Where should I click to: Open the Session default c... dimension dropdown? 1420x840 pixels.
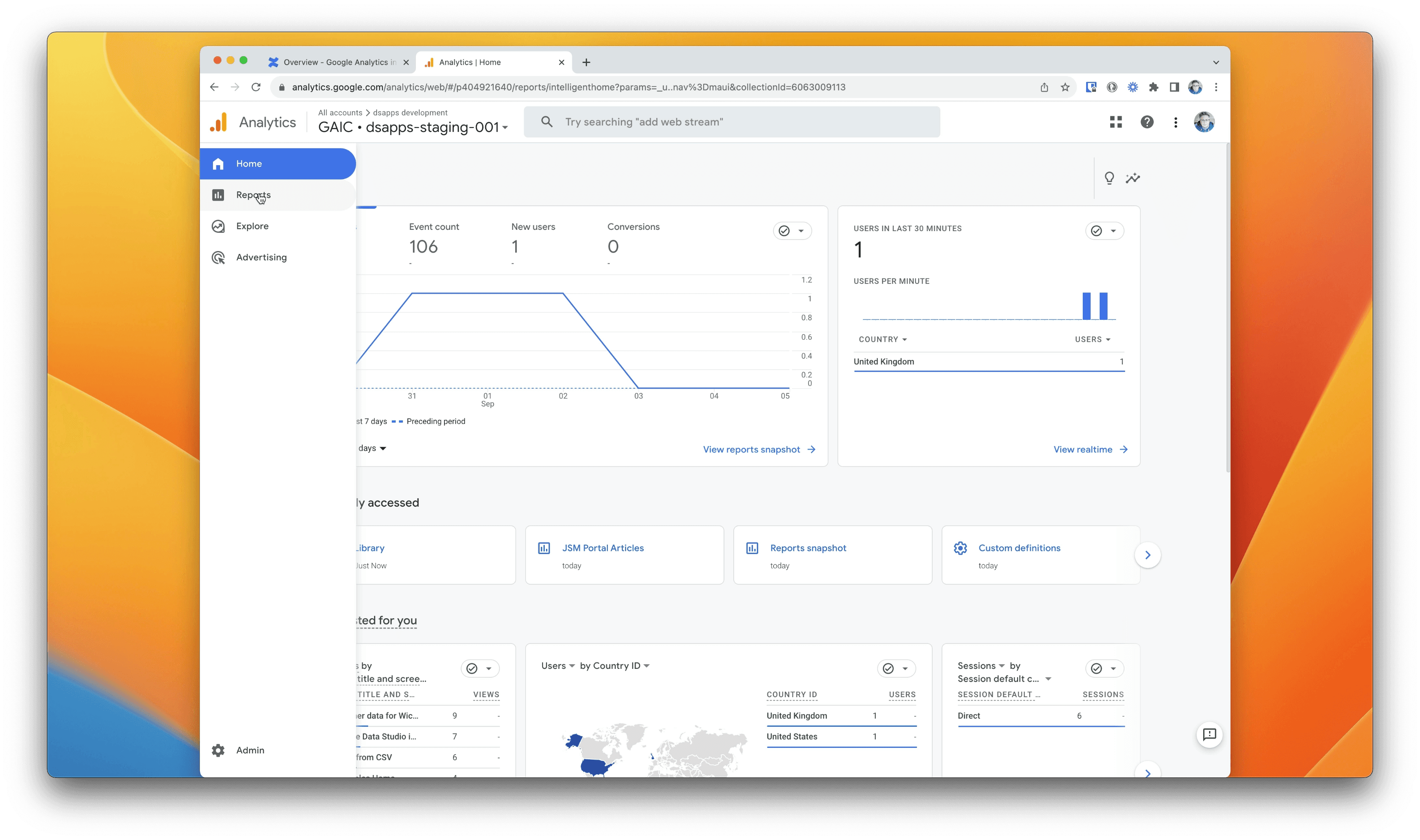pyautogui.click(x=1004, y=679)
